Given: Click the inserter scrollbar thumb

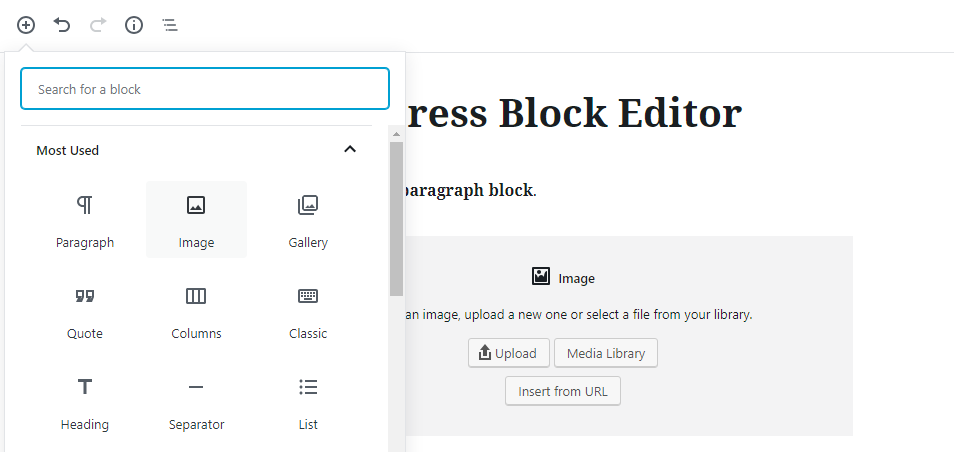Looking at the screenshot, I should pos(396,219).
